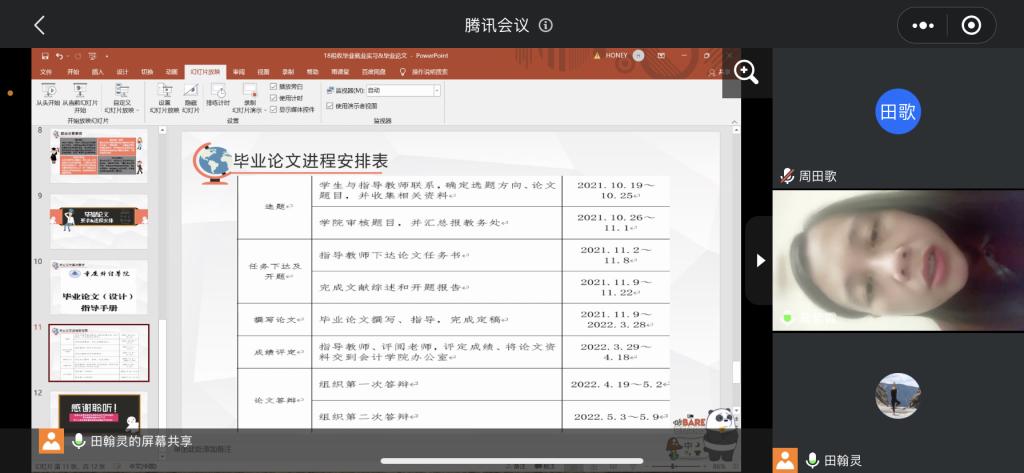Select slide 9 thumbnail
The width and height of the screenshot is (1024, 473).
99,221
